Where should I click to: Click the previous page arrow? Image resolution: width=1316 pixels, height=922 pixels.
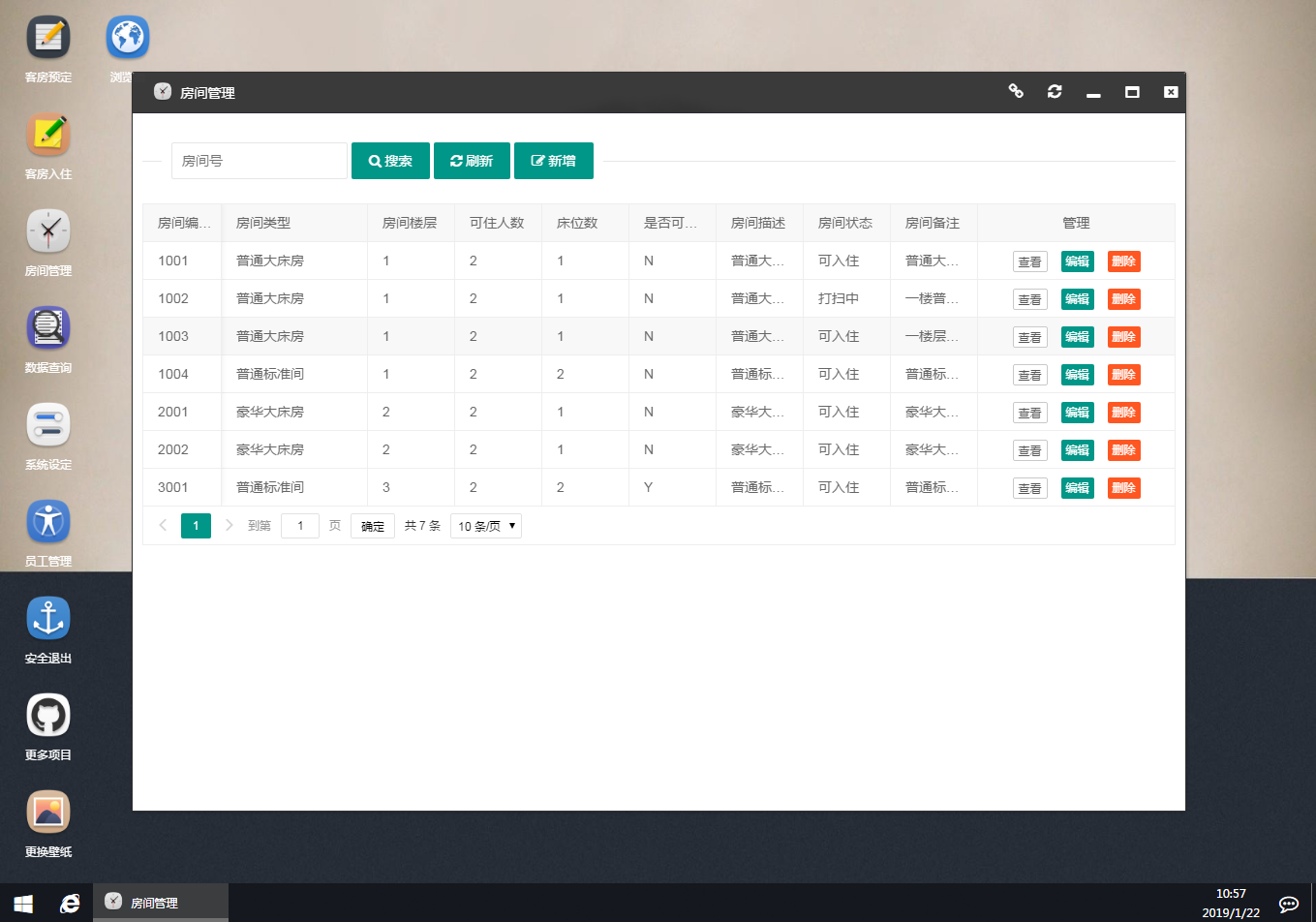click(x=163, y=525)
